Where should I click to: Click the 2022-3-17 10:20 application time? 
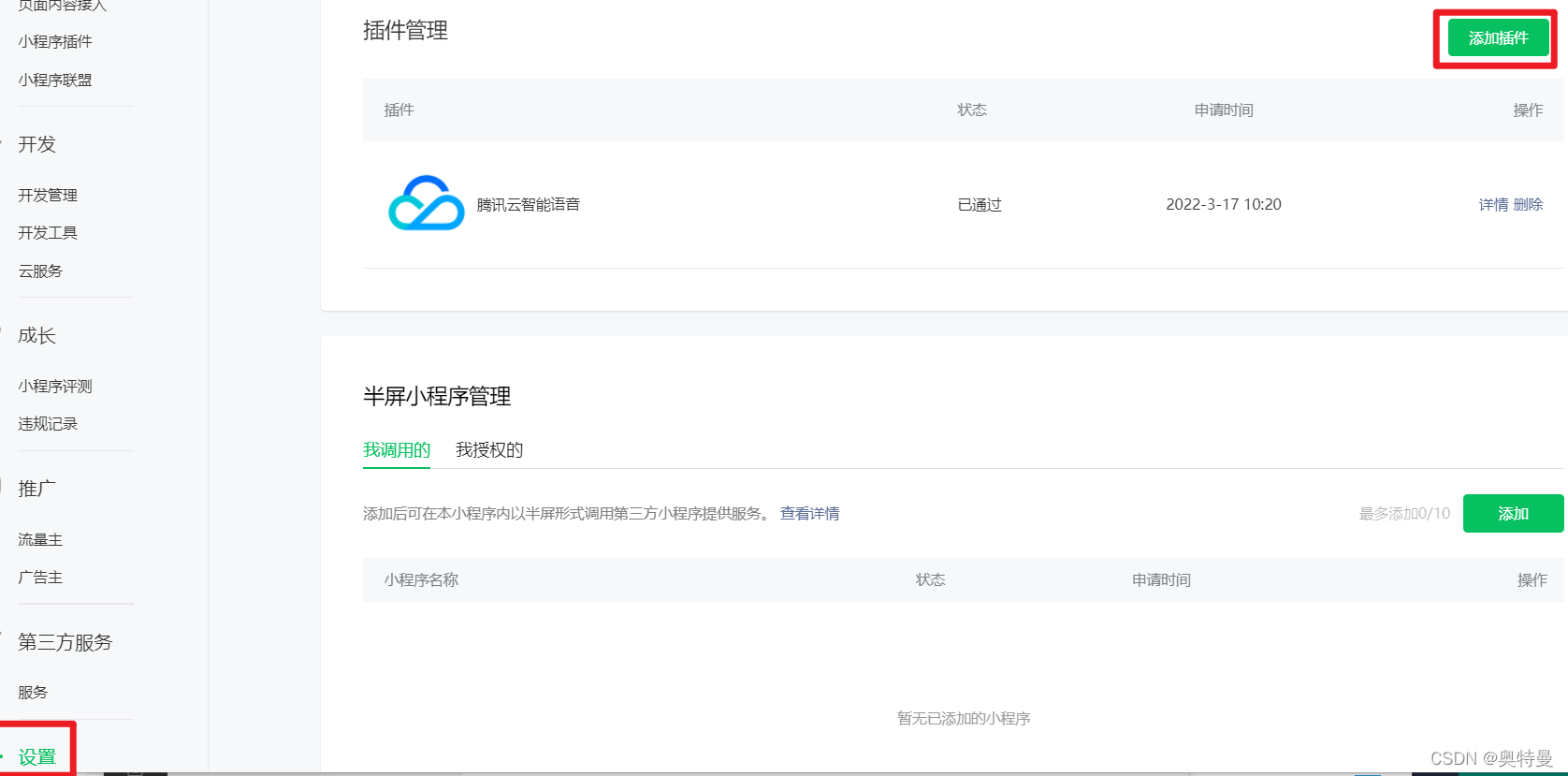1224,204
